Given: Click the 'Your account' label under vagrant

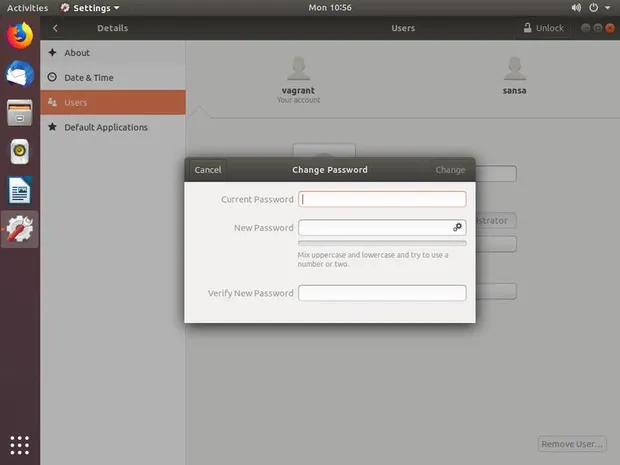Looking at the screenshot, I should 299,100.
